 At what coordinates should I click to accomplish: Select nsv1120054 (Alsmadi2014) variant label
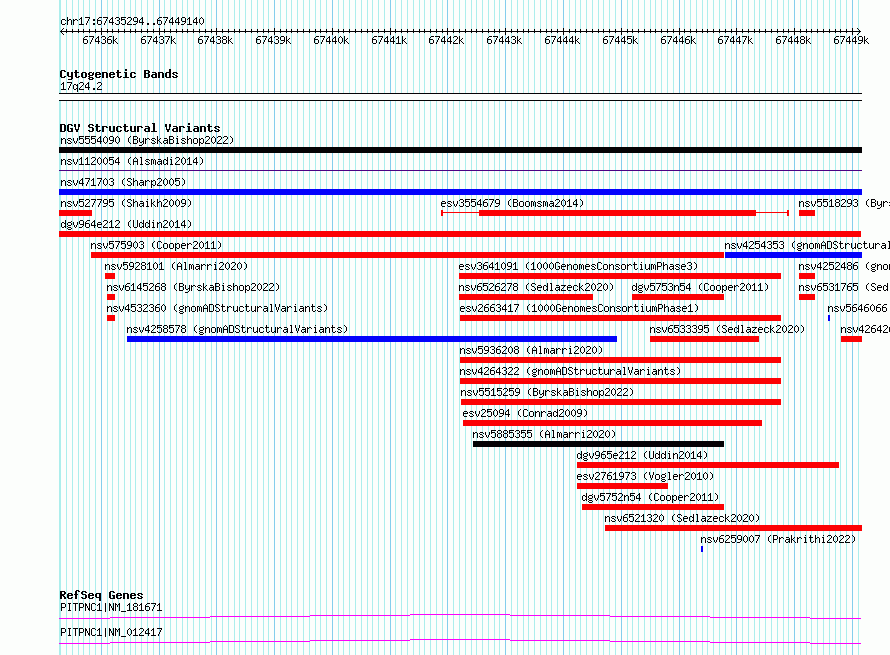(x=132, y=161)
